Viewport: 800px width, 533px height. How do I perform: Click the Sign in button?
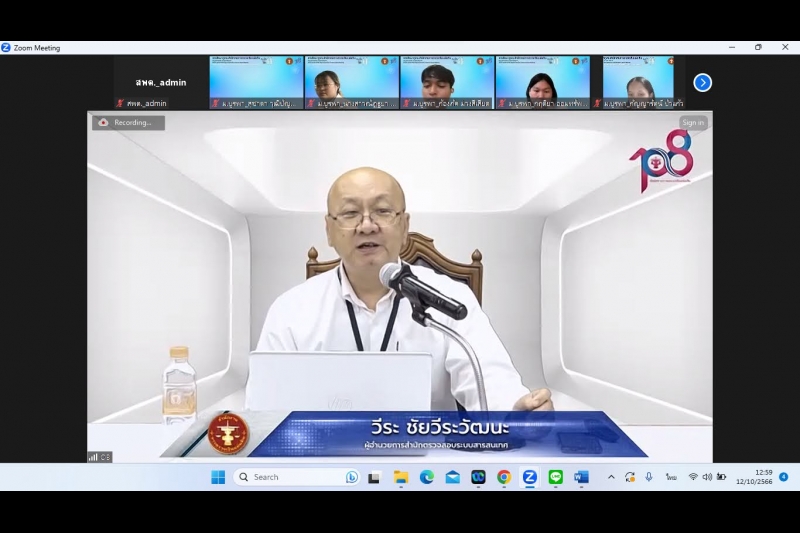click(x=693, y=122)
